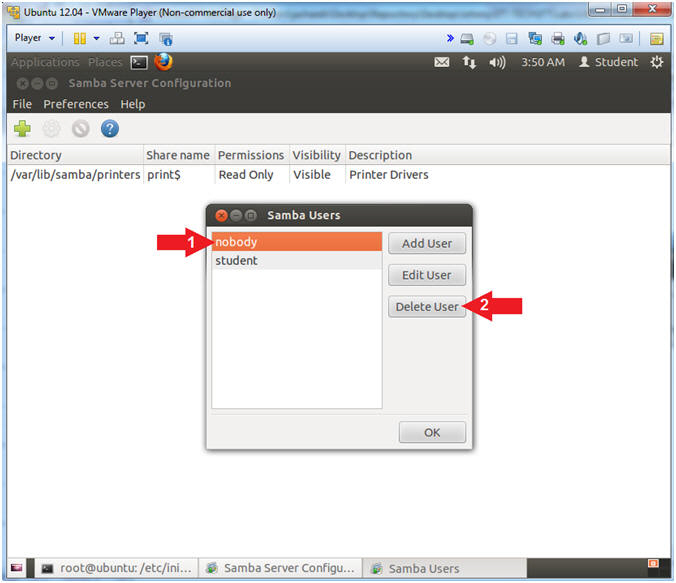Click the Printer Drivers description cell
The width and height of the screenshot is (676, 583).
click(x=389, y=175)
